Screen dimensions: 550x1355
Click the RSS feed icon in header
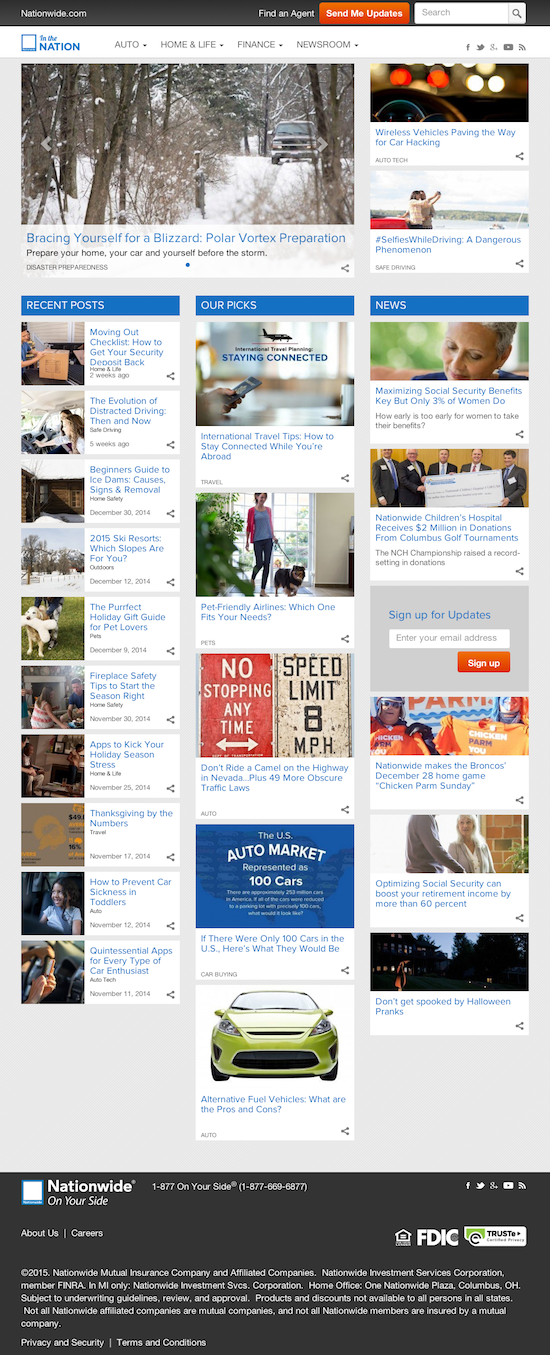pos(522,47)
